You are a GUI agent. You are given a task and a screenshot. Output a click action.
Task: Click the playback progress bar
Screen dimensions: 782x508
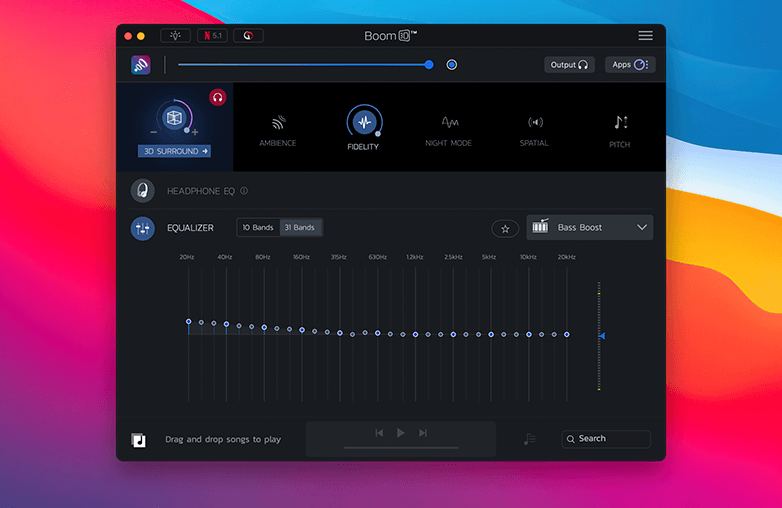[x=401, y=448]
